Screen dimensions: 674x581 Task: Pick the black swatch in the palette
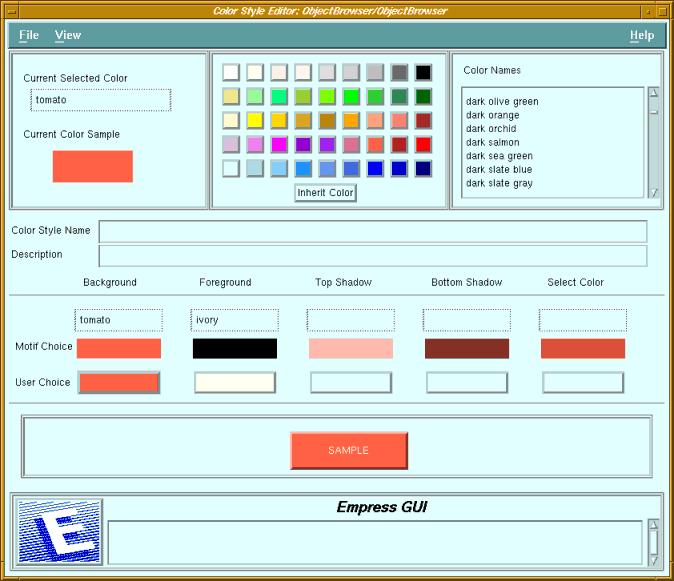423,73
